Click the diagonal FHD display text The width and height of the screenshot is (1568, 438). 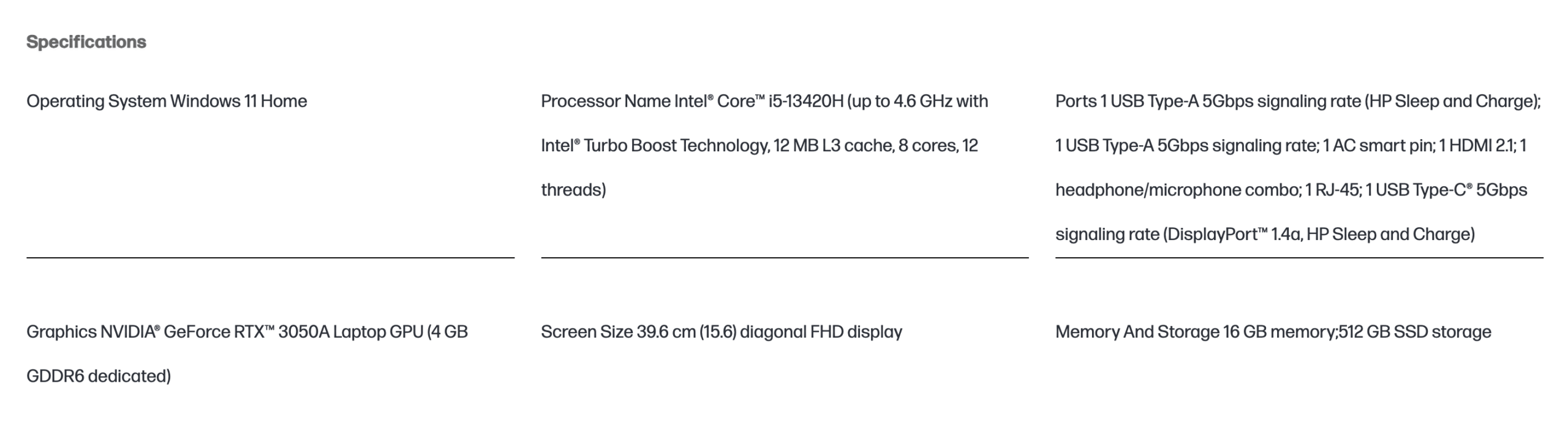(x=821, y=332)
